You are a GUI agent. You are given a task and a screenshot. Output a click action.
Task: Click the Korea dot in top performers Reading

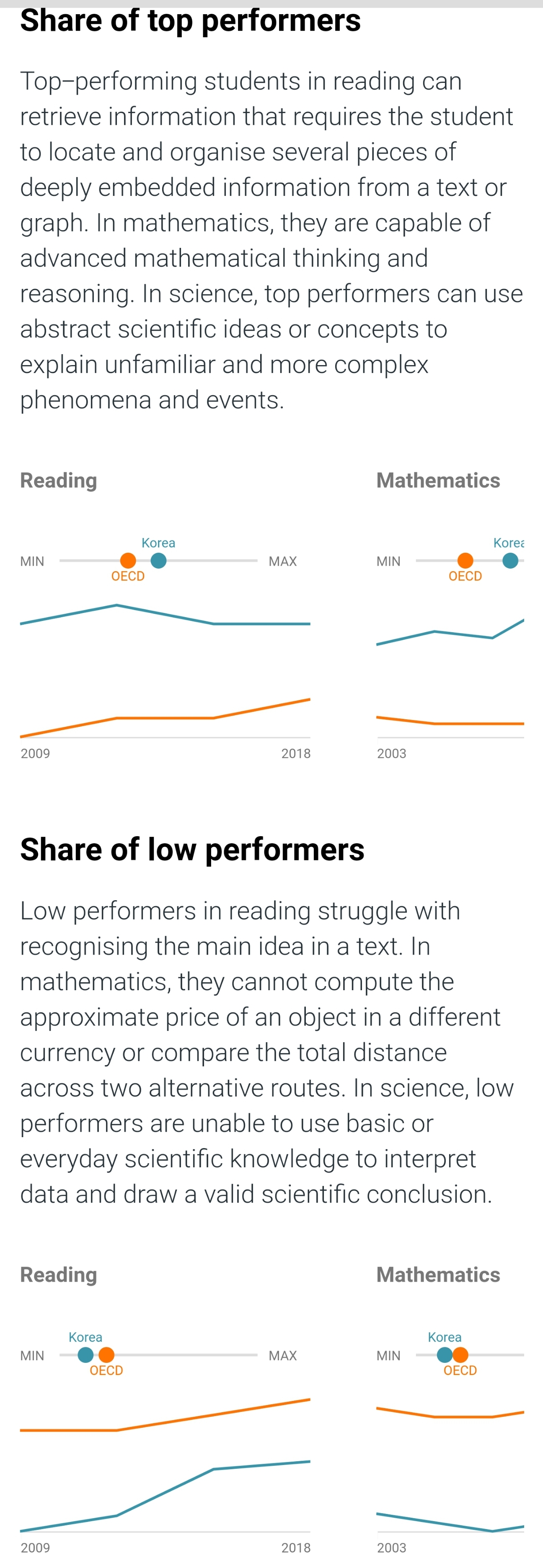158,561
